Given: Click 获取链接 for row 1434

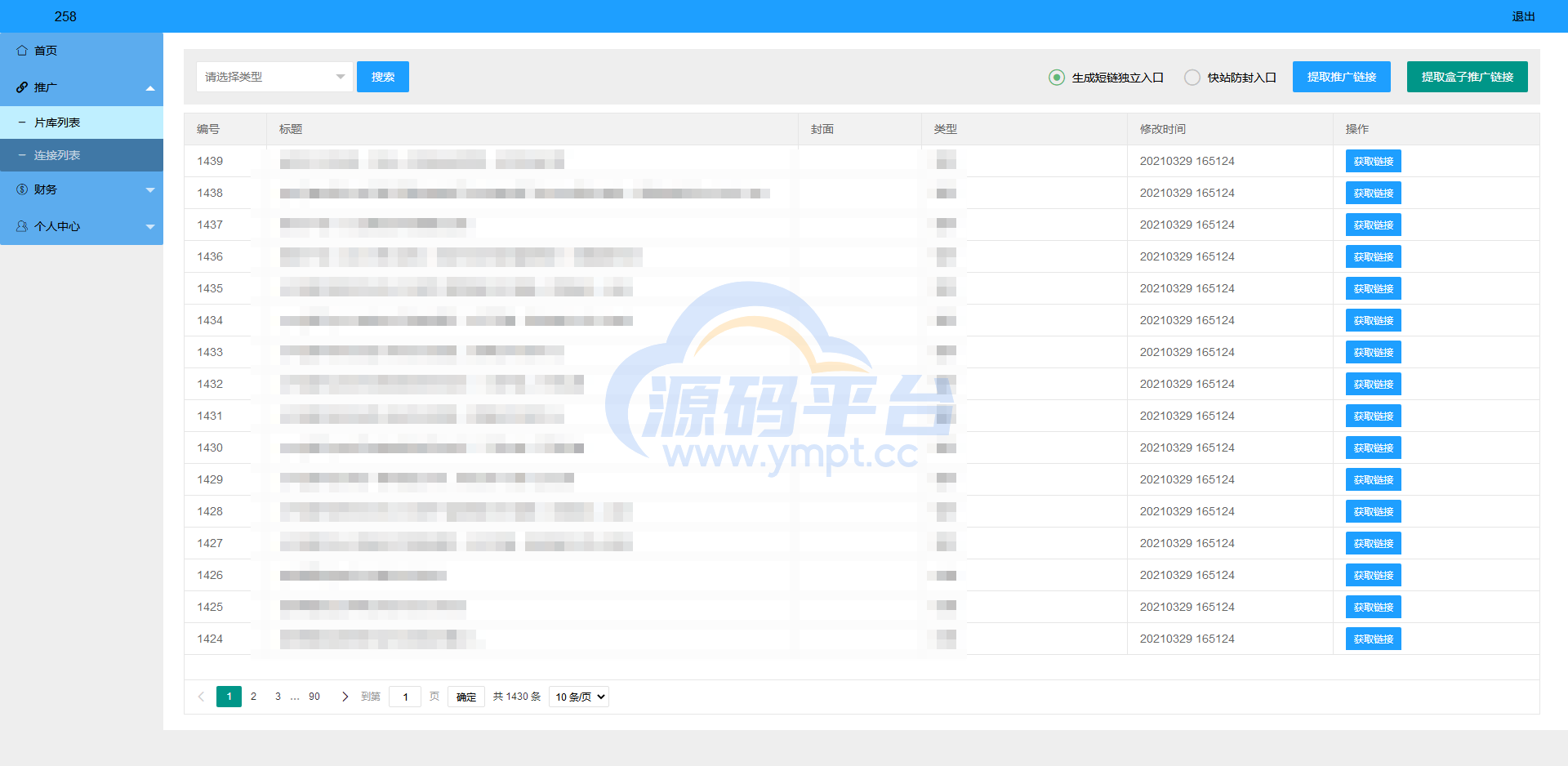Looking at the screenshot, I should 1374,320.
